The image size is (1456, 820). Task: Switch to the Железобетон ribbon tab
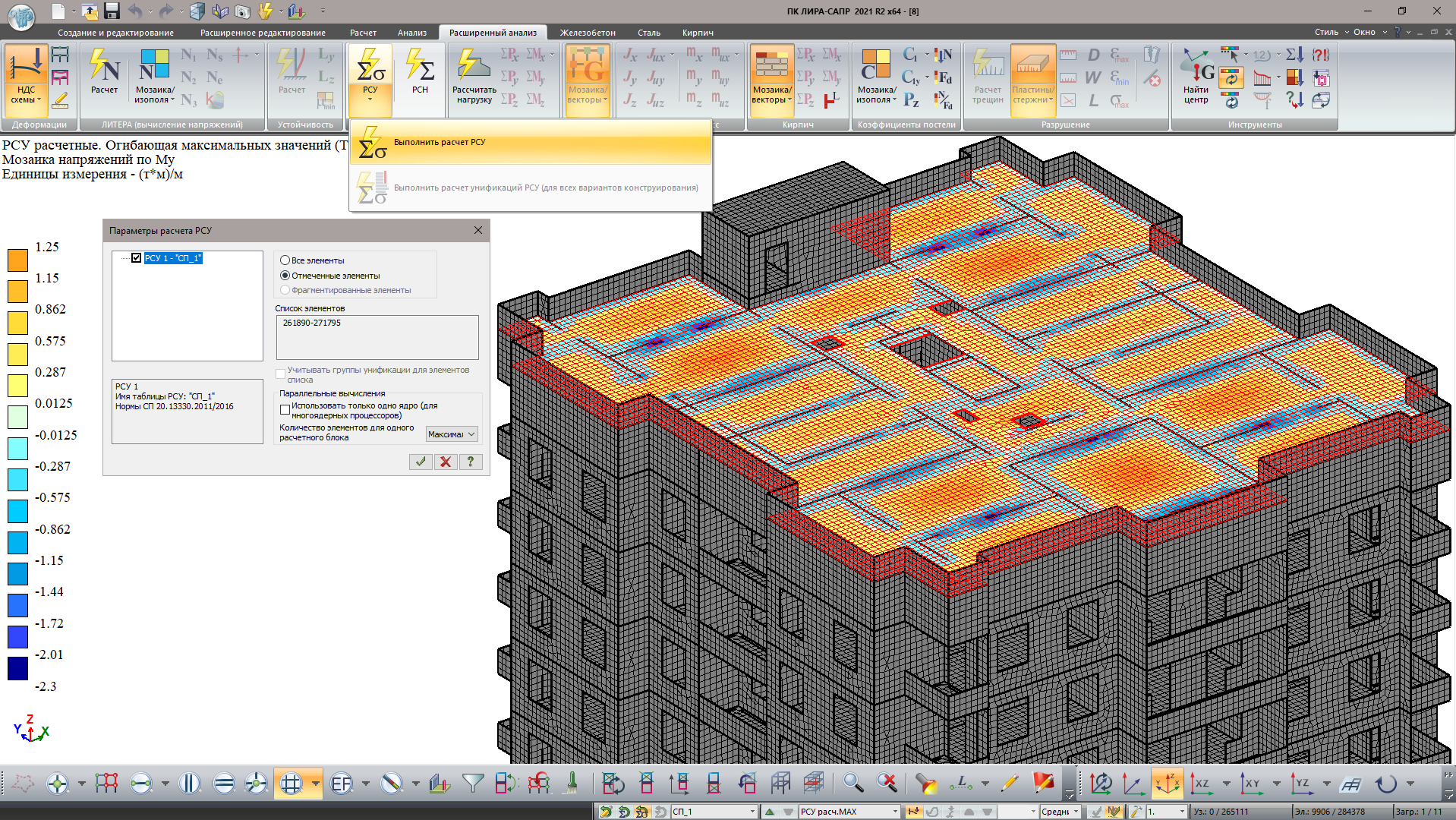pos(587,33)
